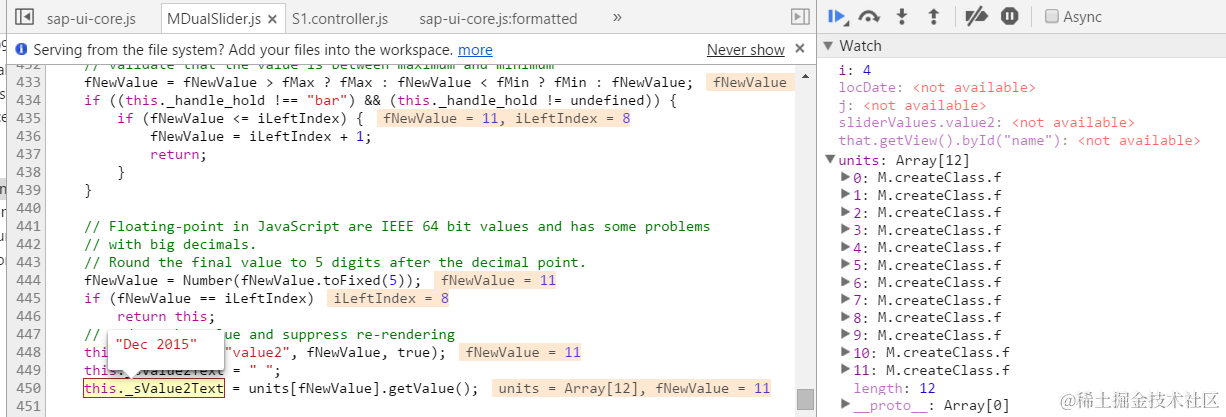The image size is (1226, 417).
Task: Click the inline 'iLeftIndex = 8' value on line 445
Action: [x=391, y=298]
